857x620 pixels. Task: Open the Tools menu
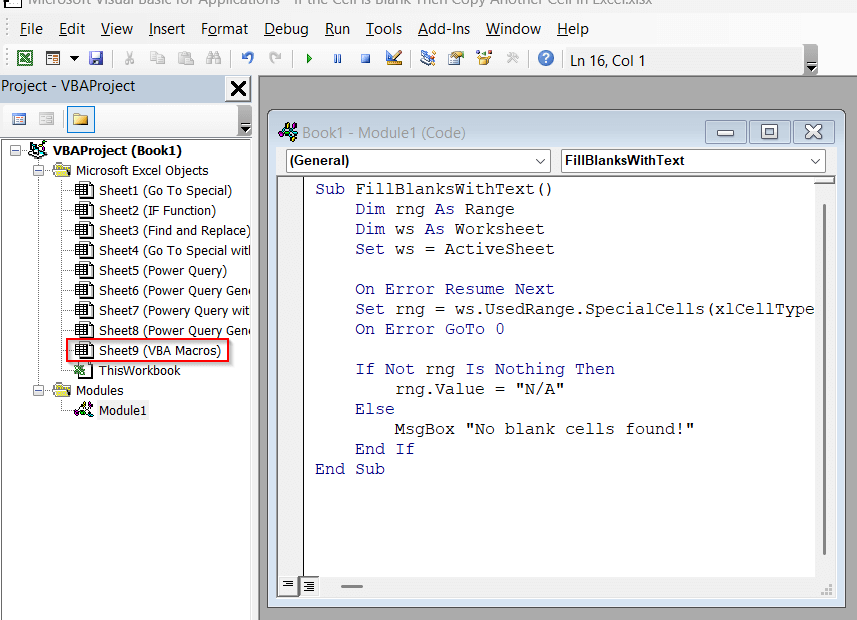pos(384,29)
